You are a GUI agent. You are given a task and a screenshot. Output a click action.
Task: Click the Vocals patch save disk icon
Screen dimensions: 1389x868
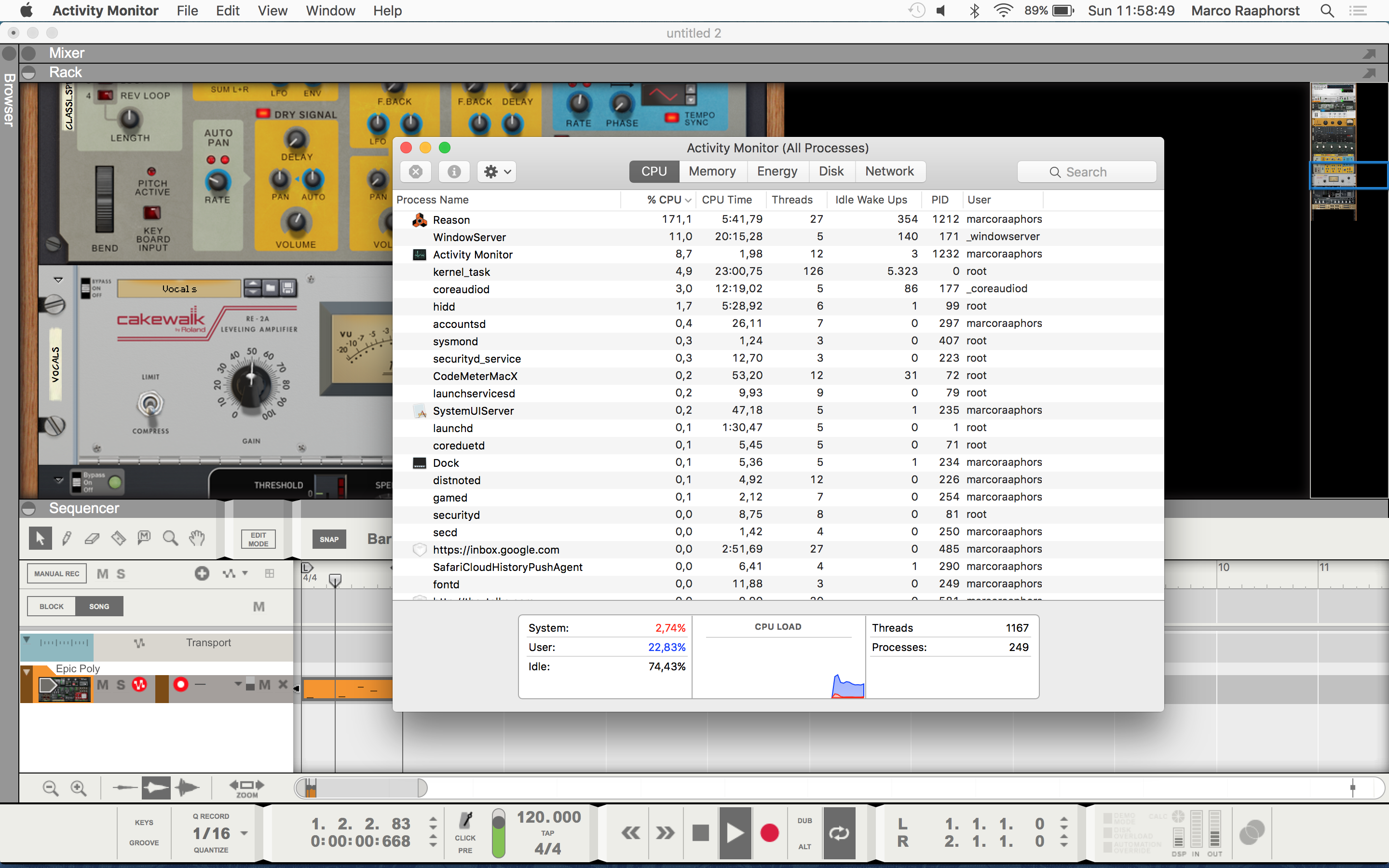288,288
